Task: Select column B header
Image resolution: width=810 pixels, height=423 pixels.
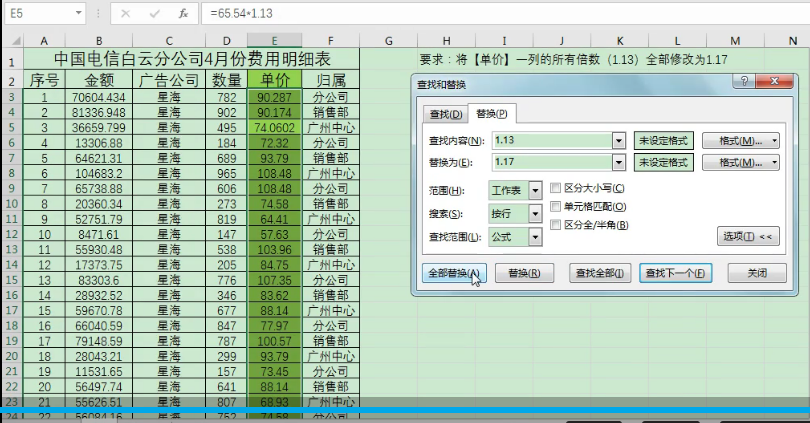Action: (99, 41)
